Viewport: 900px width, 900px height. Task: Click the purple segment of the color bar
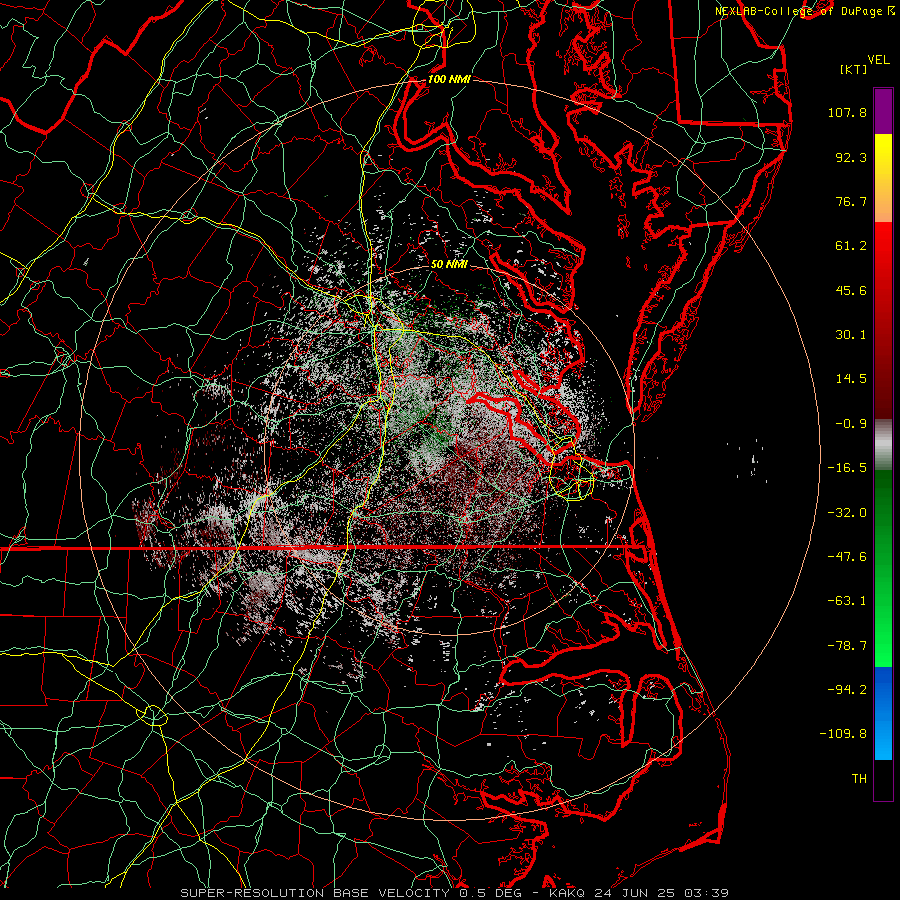883,111
